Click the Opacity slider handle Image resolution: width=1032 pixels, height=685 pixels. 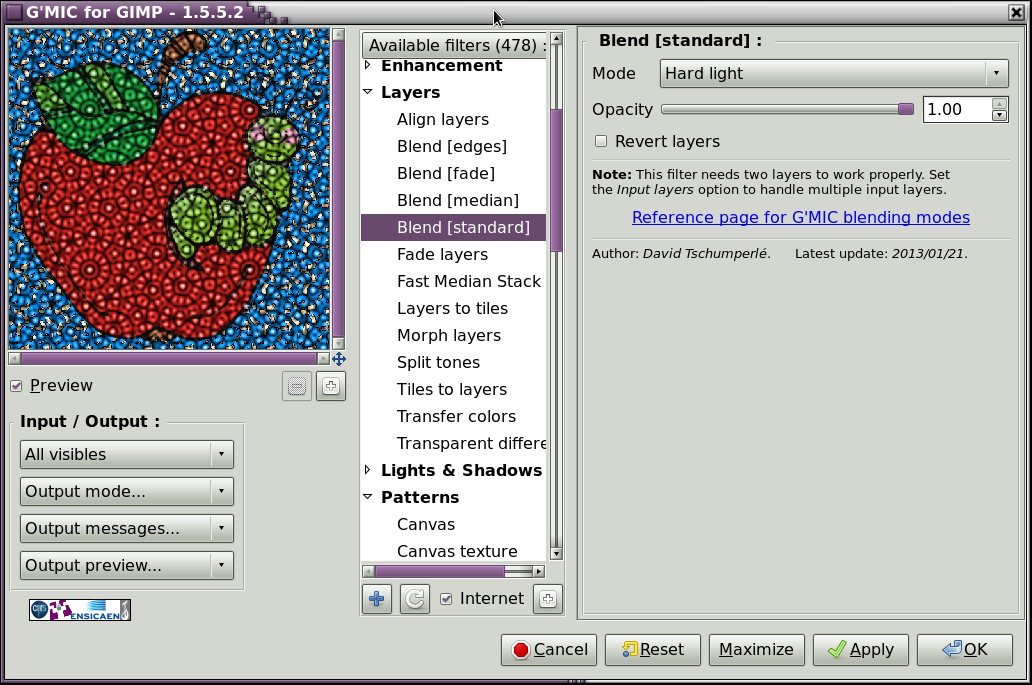click(906, 109)
